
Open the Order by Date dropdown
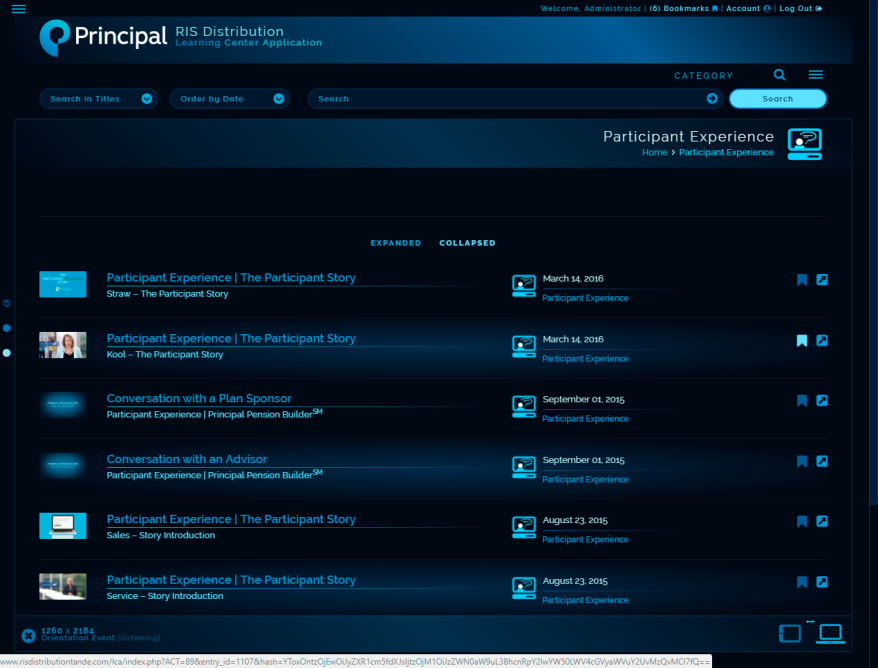click(x=230, y=99)
